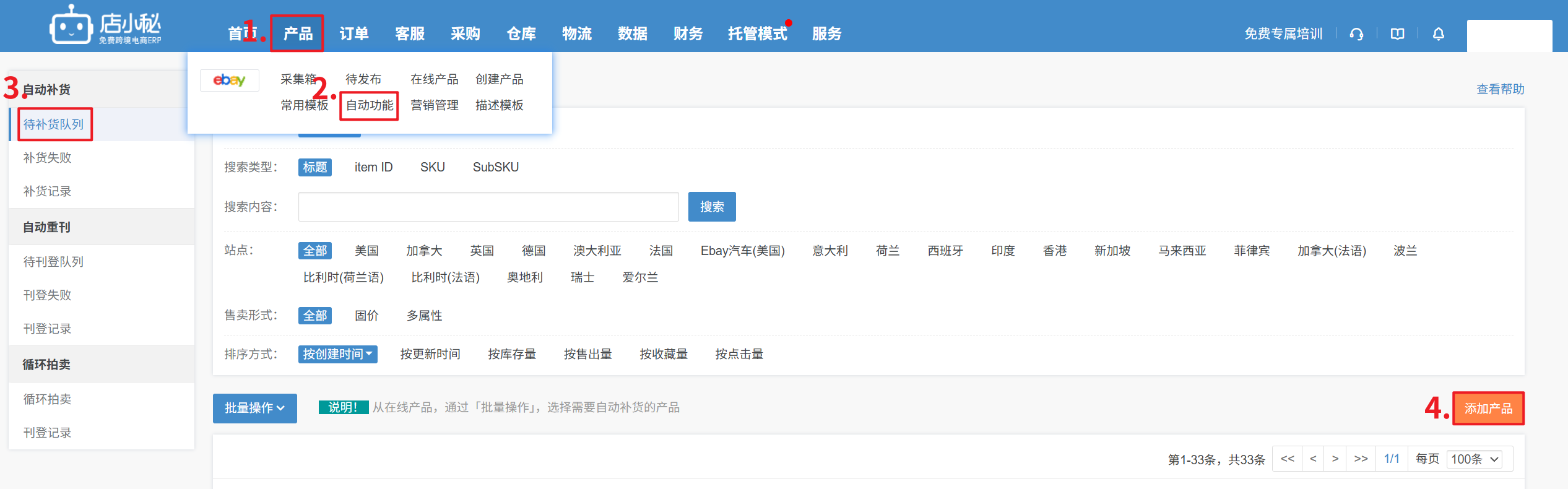Open the help book icon
The height and width of the screenshot is (489, 1568).
[x=1397, y=34]
